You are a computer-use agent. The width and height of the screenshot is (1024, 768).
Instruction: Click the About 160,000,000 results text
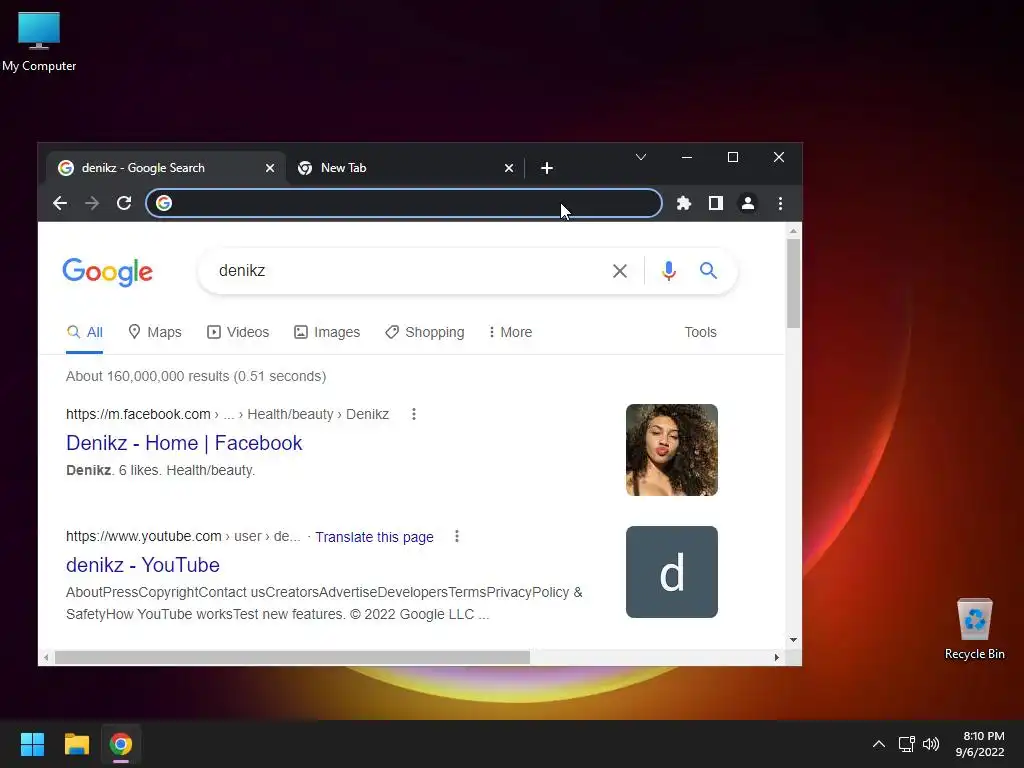196,376
